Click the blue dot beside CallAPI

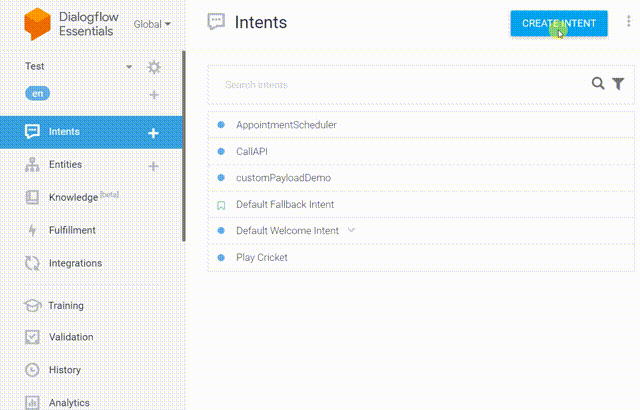(x=221, y=151)
